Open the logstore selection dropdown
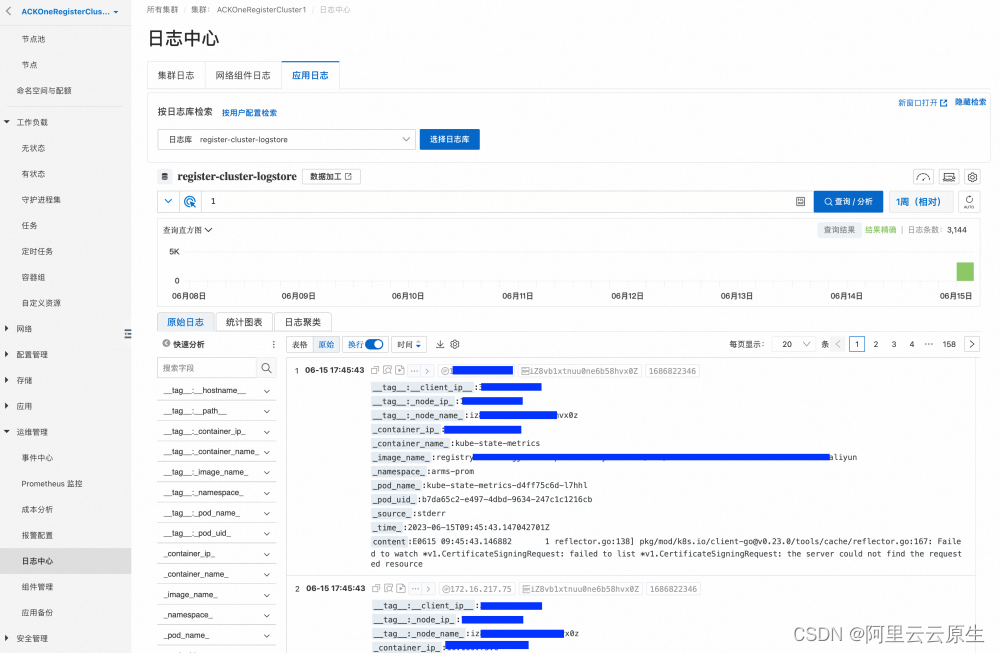 [286, 140]
